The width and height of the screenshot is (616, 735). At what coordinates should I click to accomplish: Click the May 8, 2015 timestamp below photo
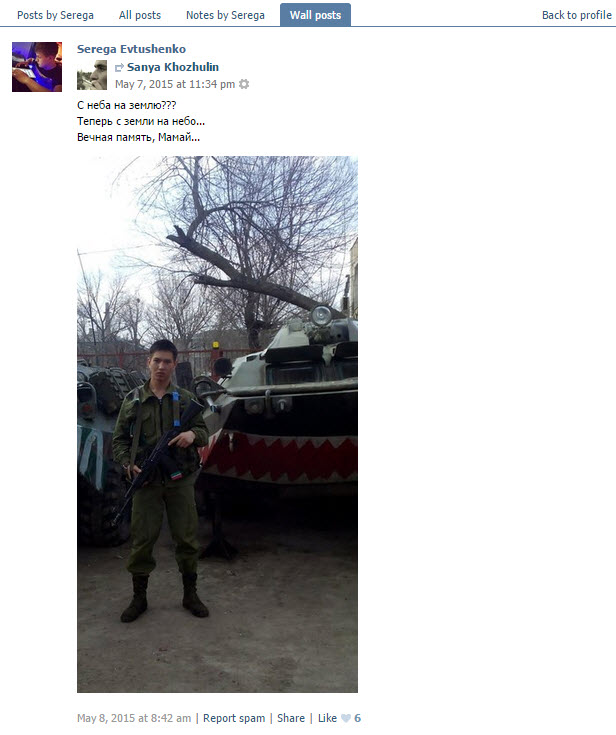click(134, 718)
